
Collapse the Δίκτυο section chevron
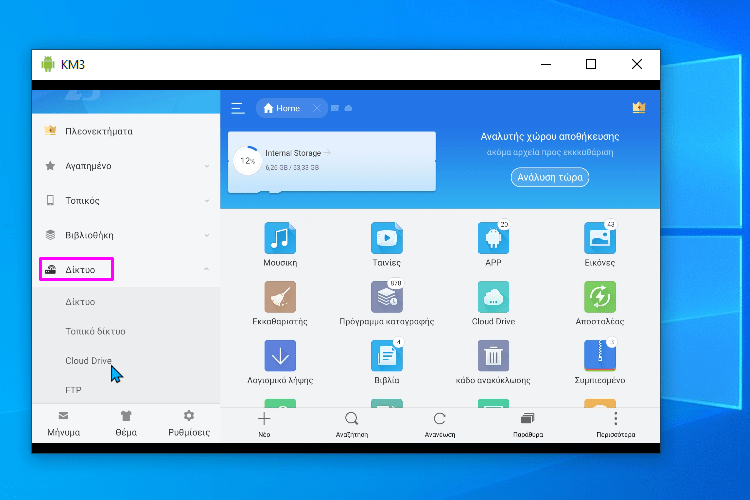point(207,269)
